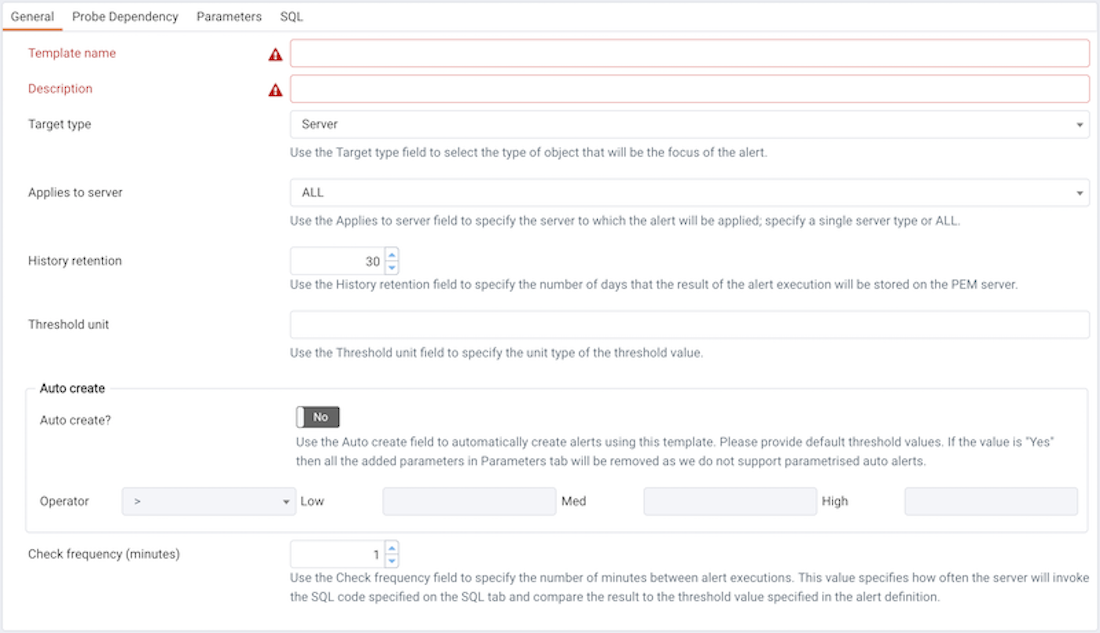The width and height of the screenshot is (1100, 633).
Task: Switch to the General tab
Action: tap(32, 16)
